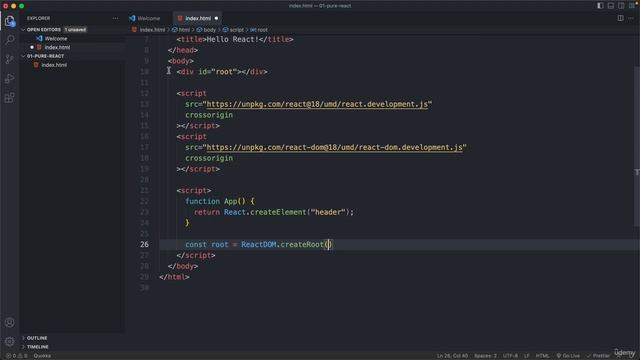Click index.html breadcrumb segment
This screenshot has width=640, height=360.
(152, 30)
